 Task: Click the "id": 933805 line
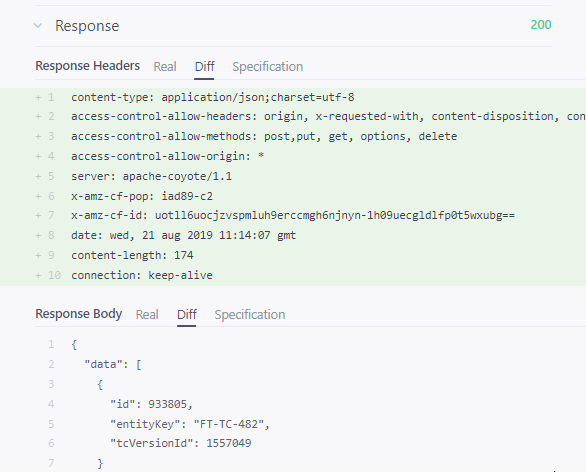[151, 404]
